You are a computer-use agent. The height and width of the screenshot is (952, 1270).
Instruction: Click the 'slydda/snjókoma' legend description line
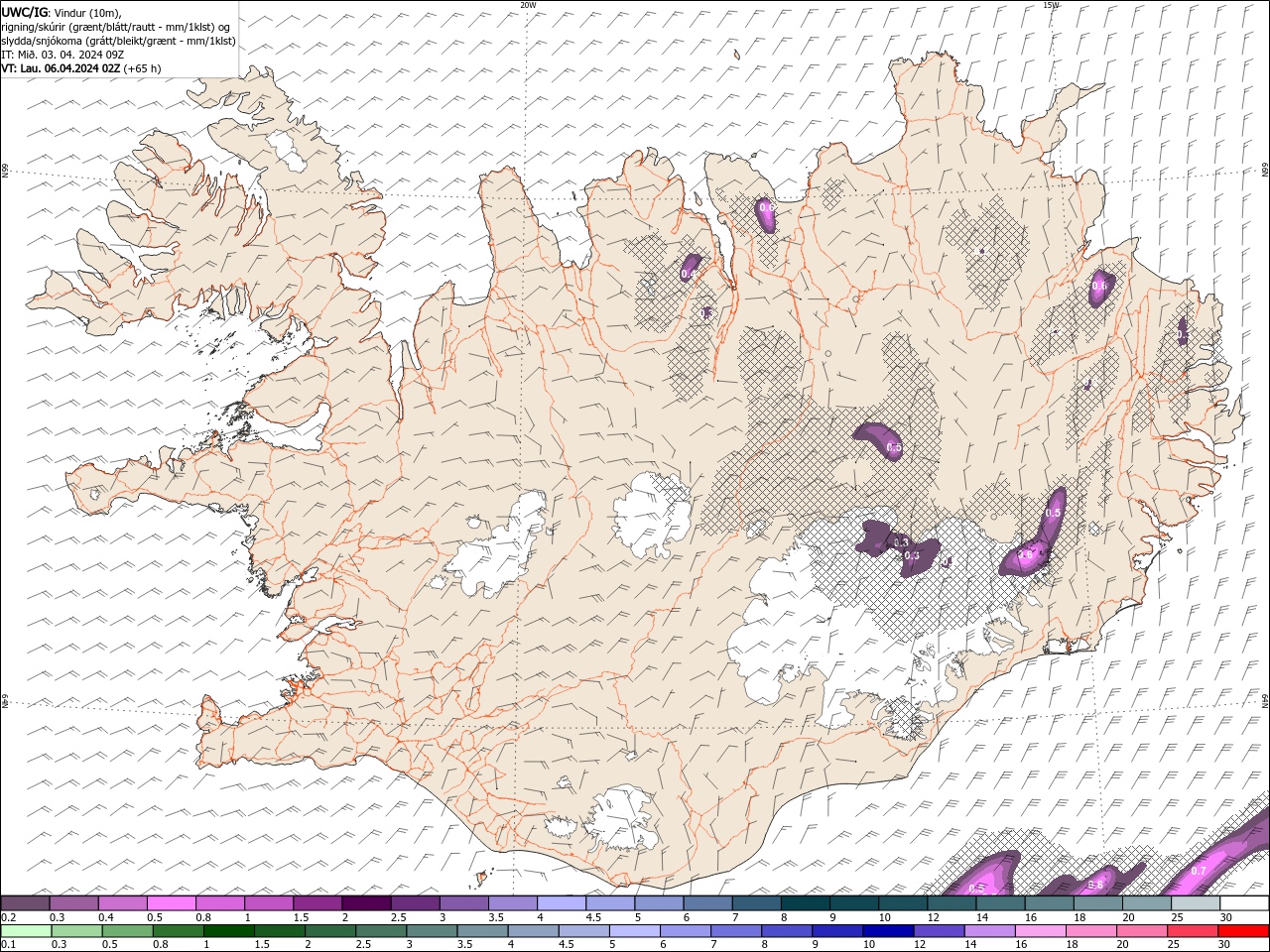(119, 41)
